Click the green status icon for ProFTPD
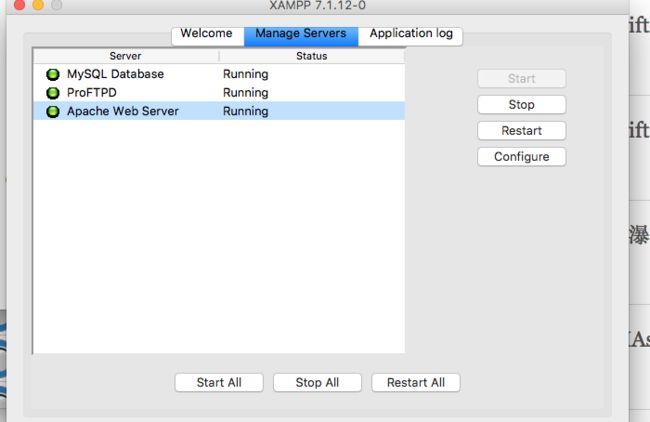Image resolution: width=650 pixels, height=422 pixels. tap(53, 93)
